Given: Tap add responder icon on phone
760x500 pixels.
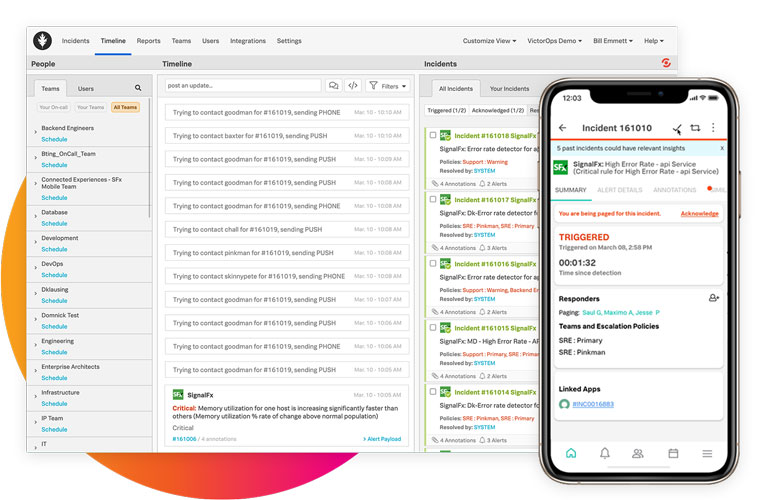Looking at the screenshot, I should tap(713, 298).
